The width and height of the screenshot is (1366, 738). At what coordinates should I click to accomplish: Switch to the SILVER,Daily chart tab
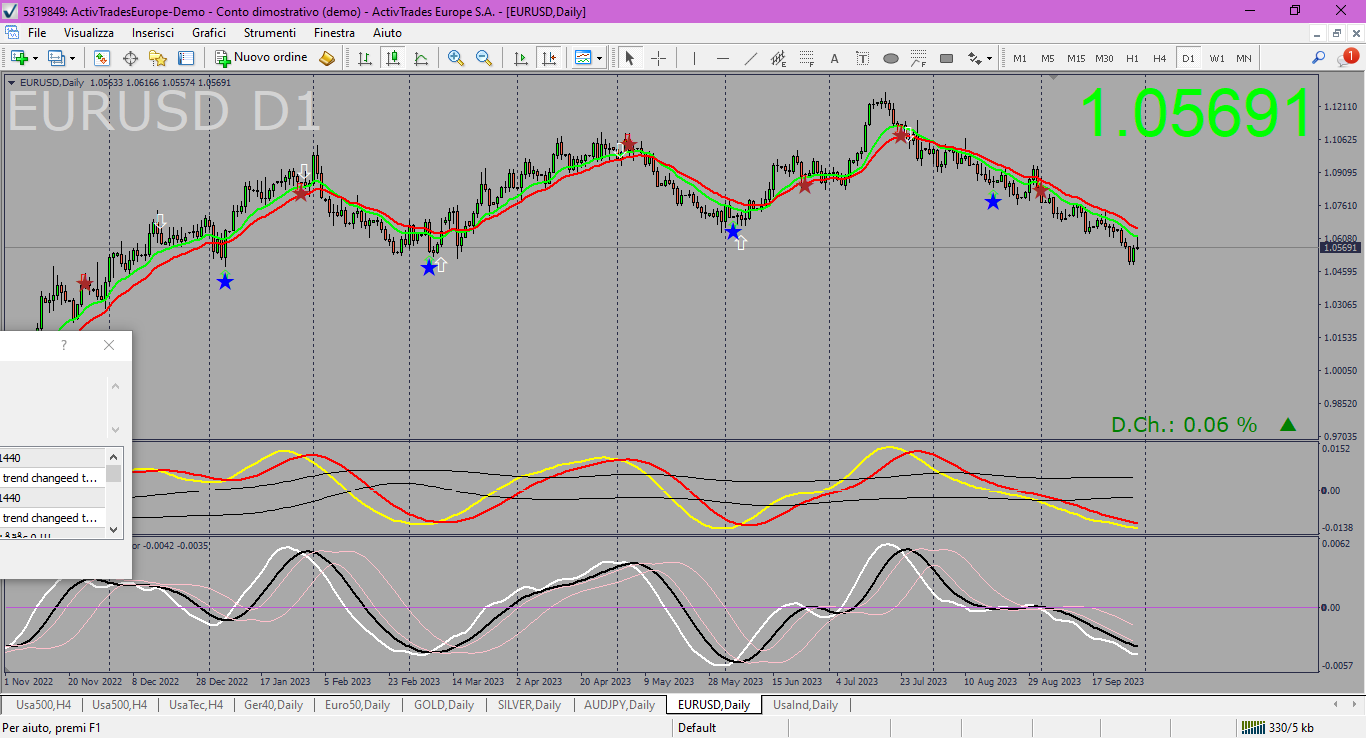coord(529,705)
